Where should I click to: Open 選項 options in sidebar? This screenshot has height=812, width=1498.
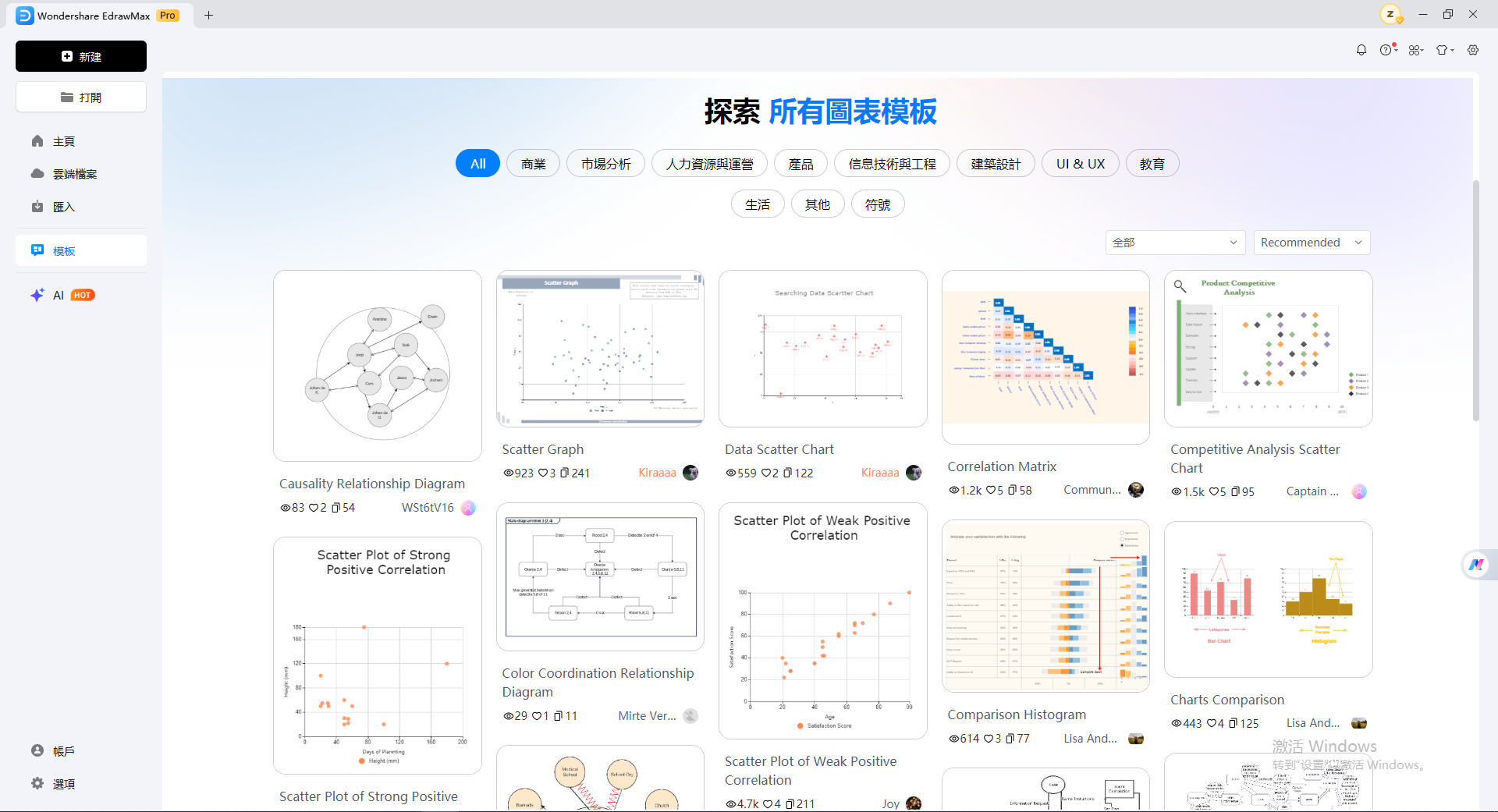click(x=81, y=783)
